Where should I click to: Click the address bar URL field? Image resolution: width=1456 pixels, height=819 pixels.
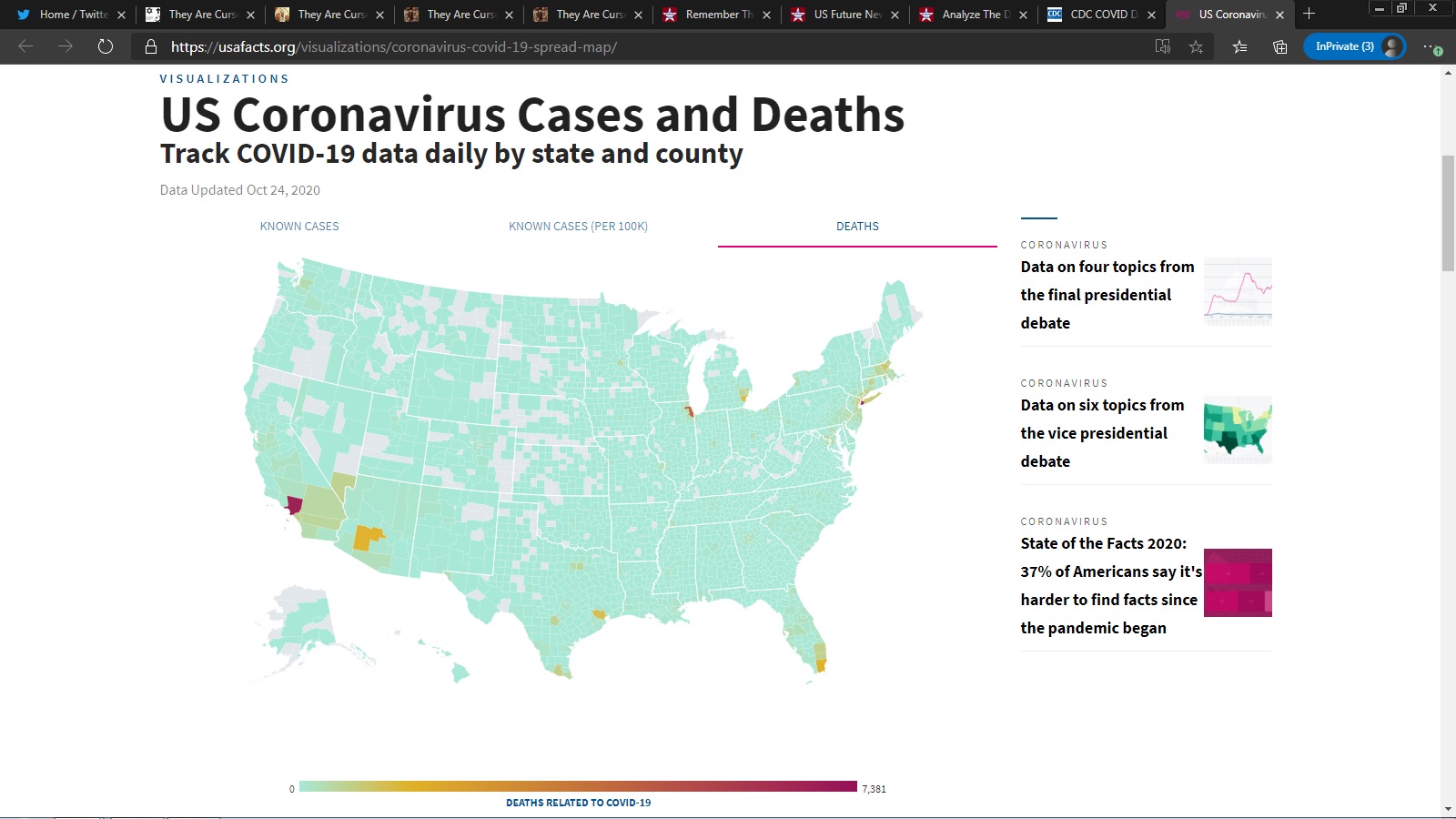[637, 46]
